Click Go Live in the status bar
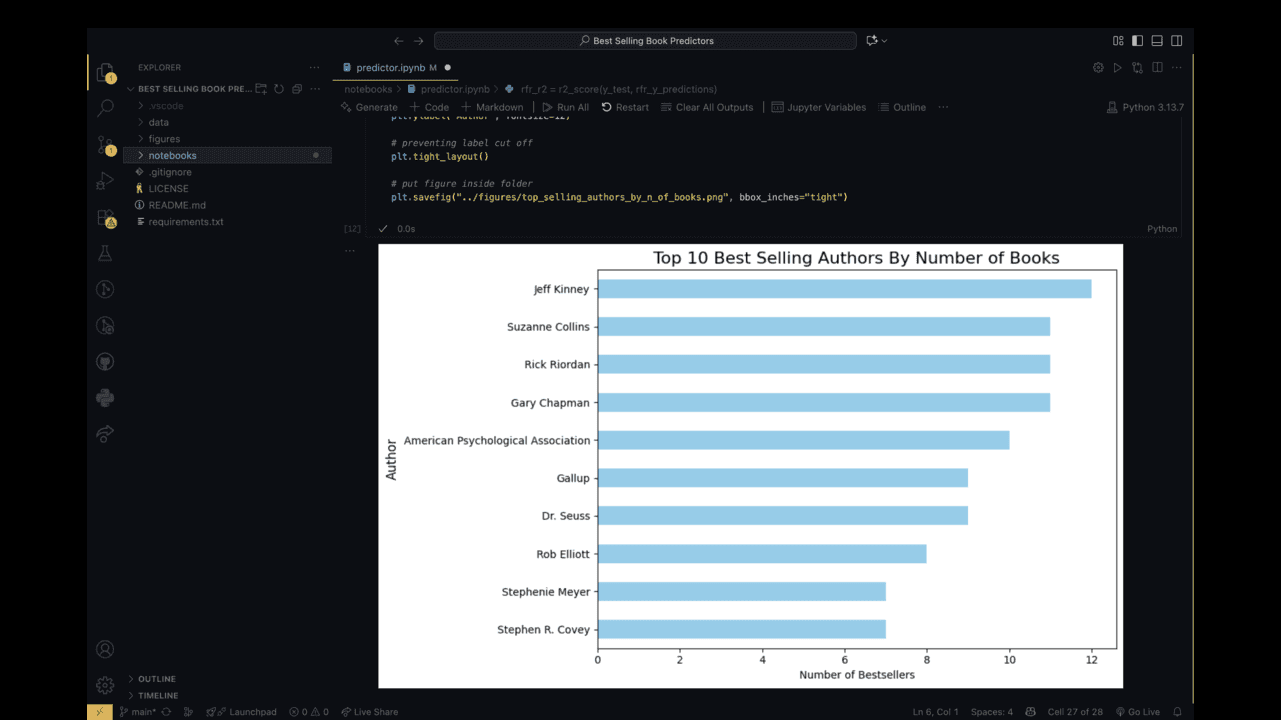Screen dimensions: 1281x720 click(x=1138, y=712)
